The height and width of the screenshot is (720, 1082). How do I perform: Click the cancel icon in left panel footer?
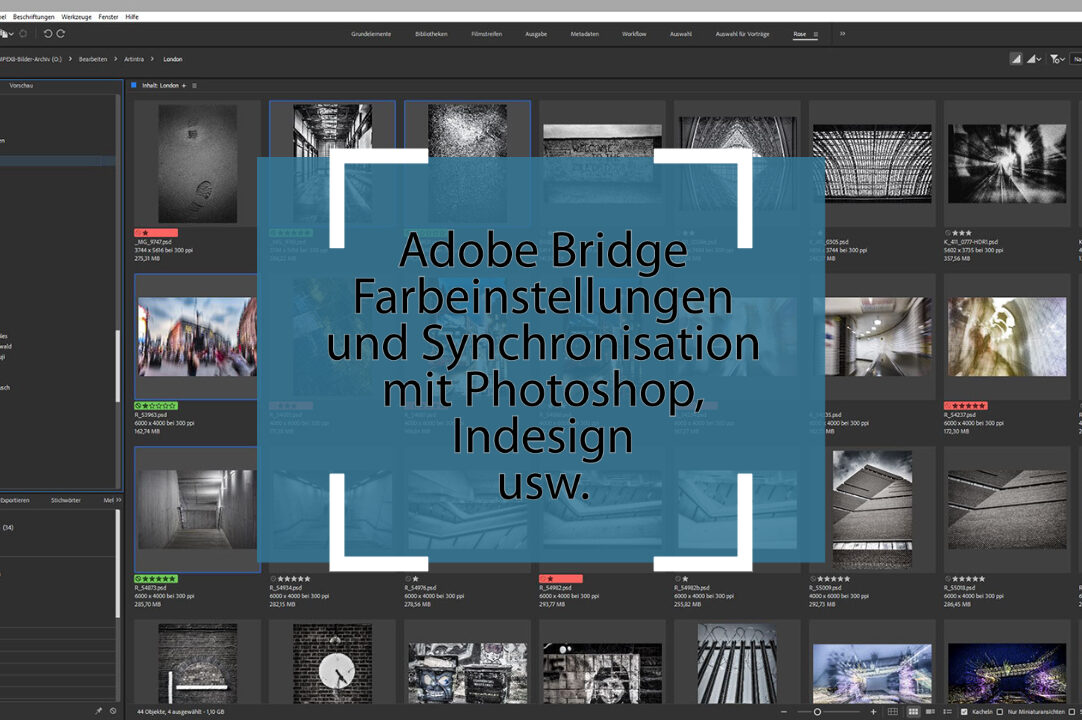pyautogui.click(x=113, y=710)
